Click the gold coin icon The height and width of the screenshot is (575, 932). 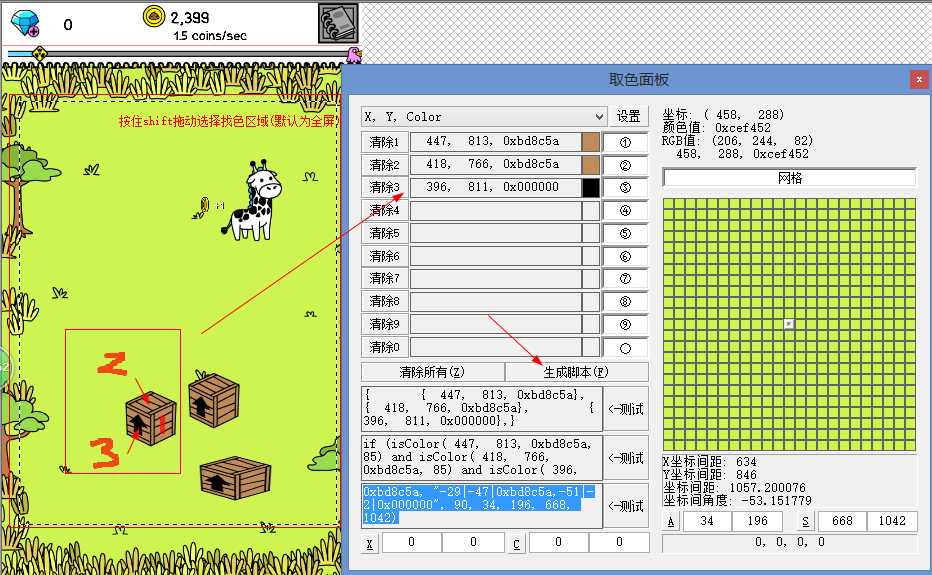coord(154,17)
